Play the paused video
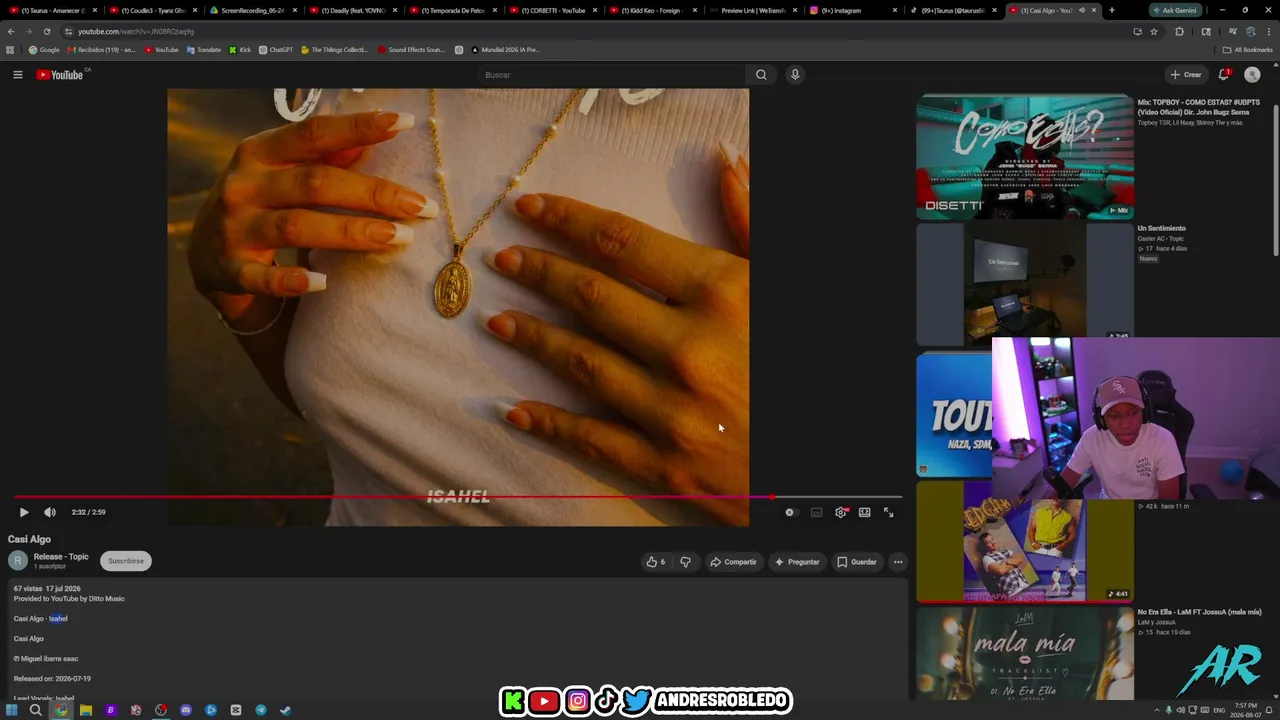 (24, 512)
